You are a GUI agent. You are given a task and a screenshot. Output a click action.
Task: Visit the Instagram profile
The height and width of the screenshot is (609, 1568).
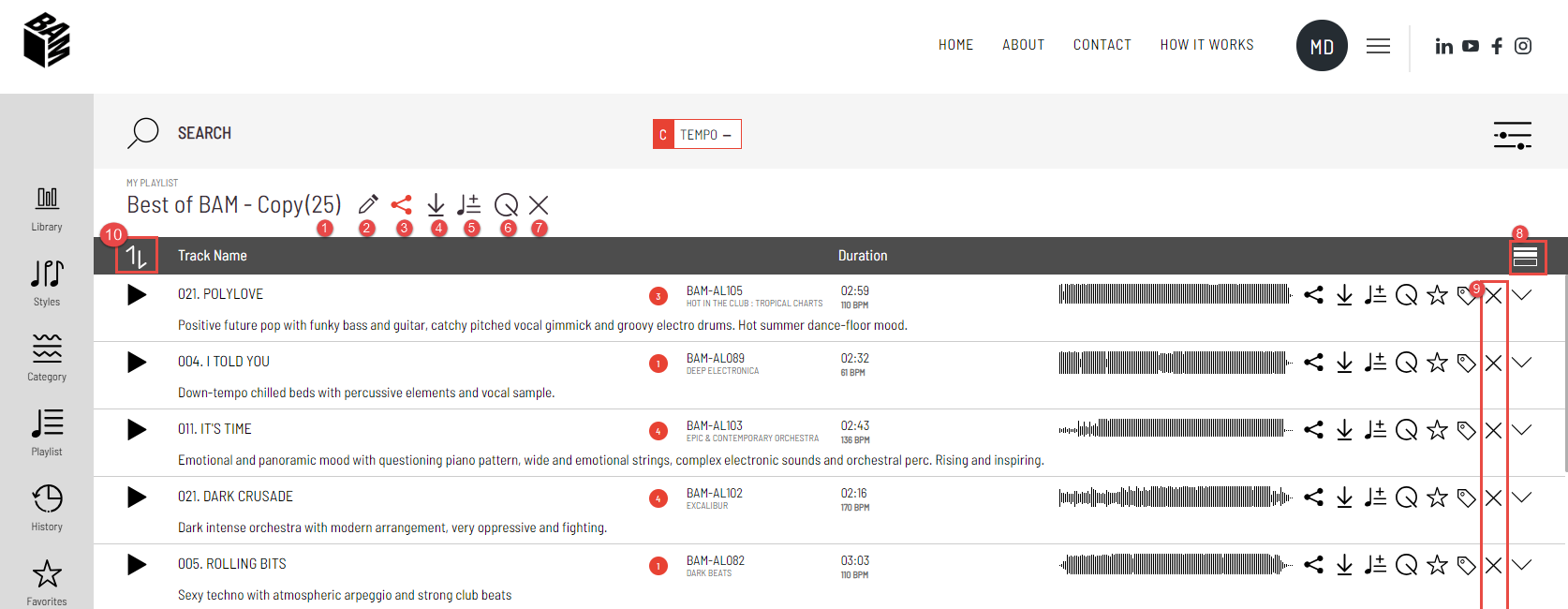tap(1523, 46)
